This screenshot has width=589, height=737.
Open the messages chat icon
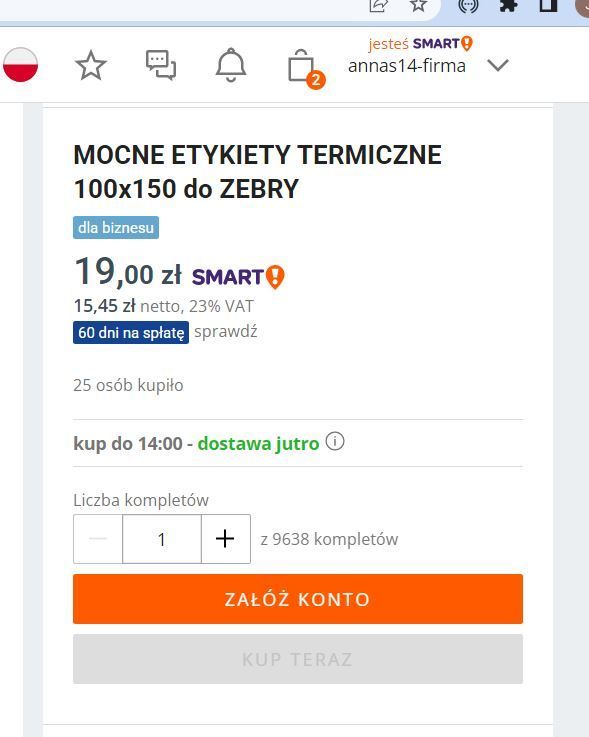161,65
